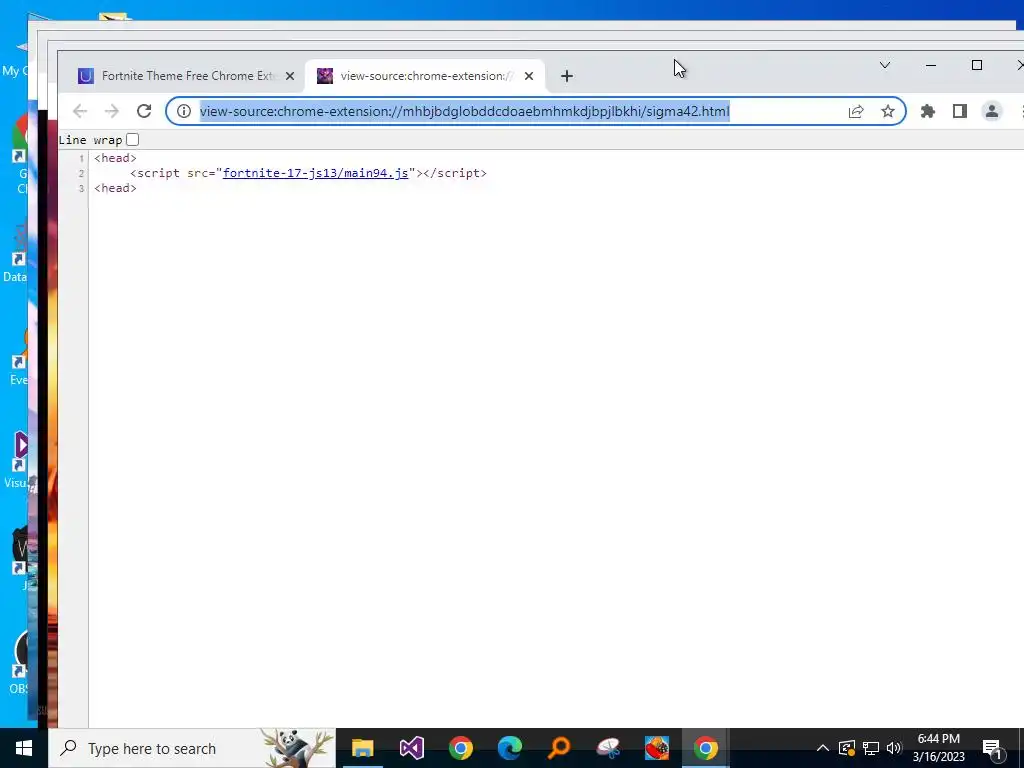Open the volume speaker tray icon
Viewport: 1024px width, 768px height.
(x=894, y=748)
